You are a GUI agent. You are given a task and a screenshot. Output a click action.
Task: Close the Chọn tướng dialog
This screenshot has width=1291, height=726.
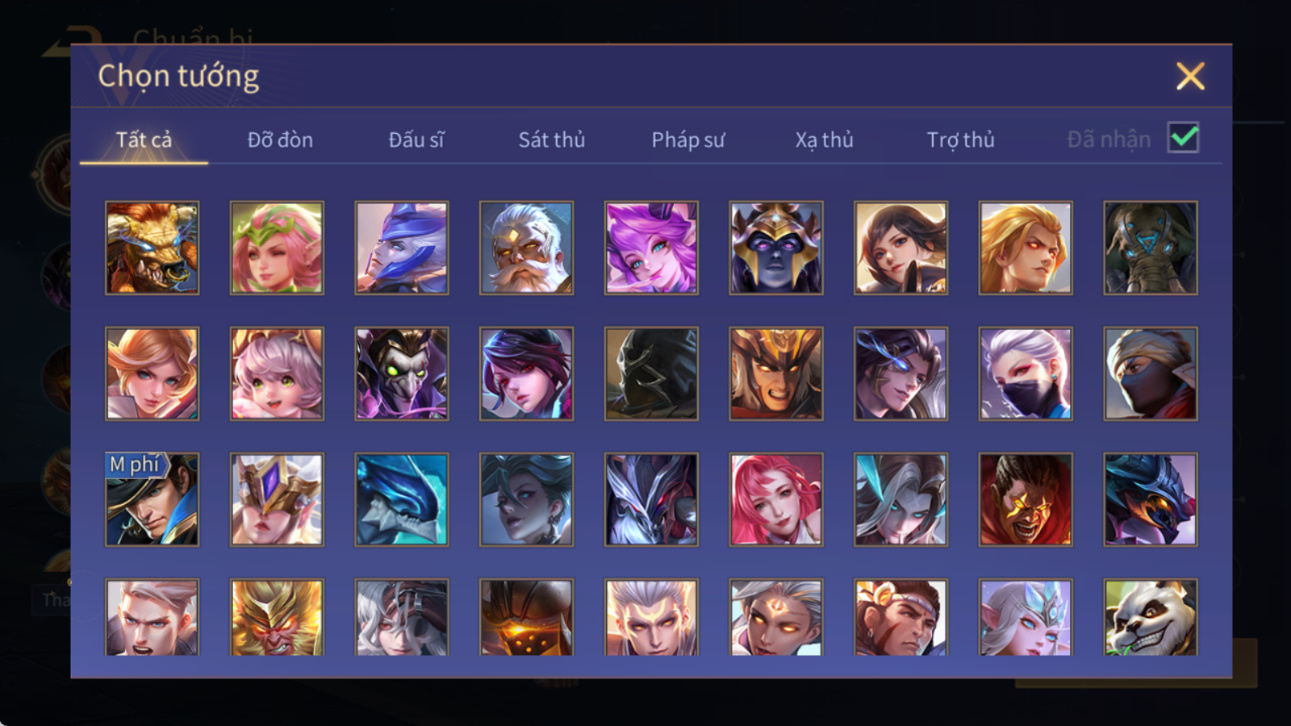(x=1190, y=76)
